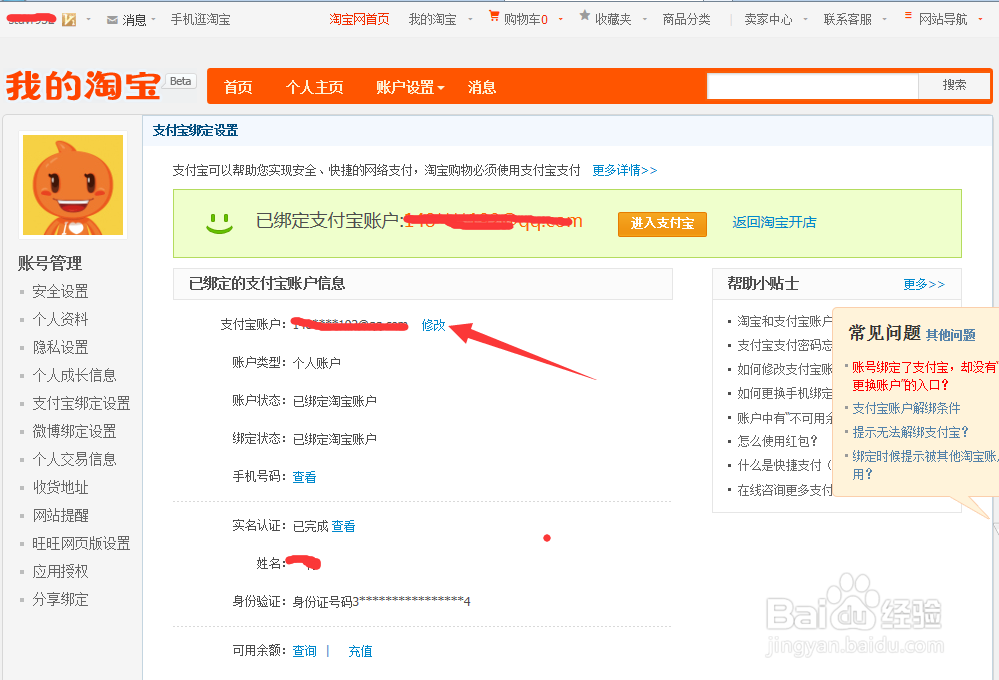
Task: Click the envelope message icon
Action: click(112, 20)
